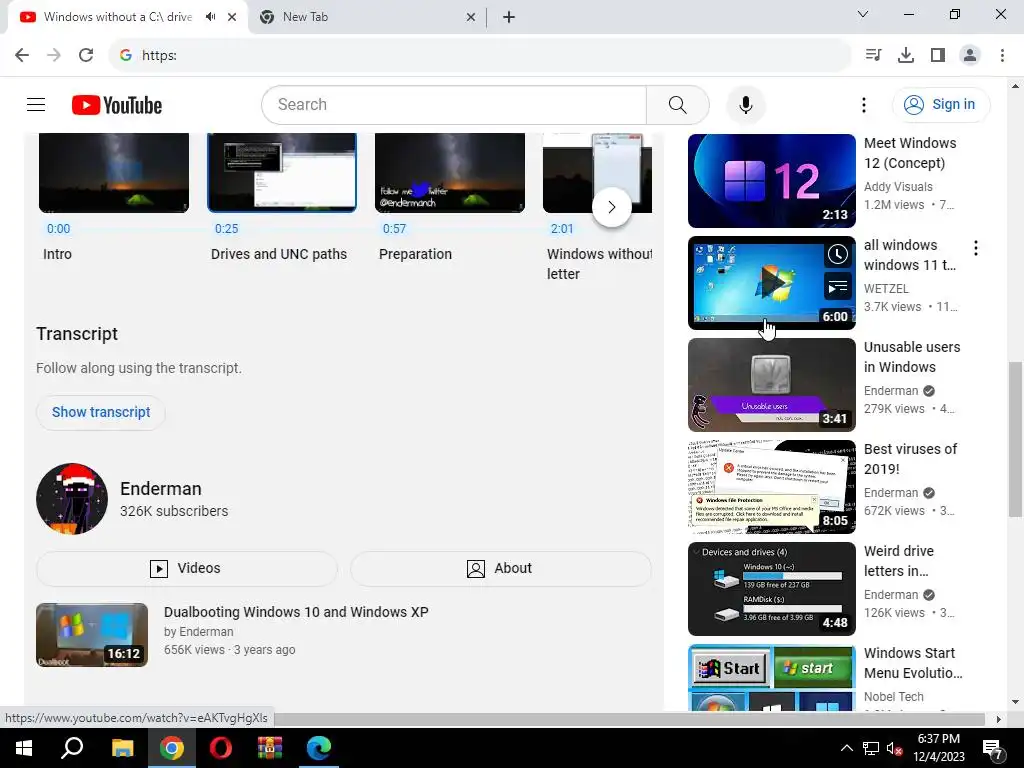
Task: Open Opera browser from taskbar
Action: click(x=221, y=748)
